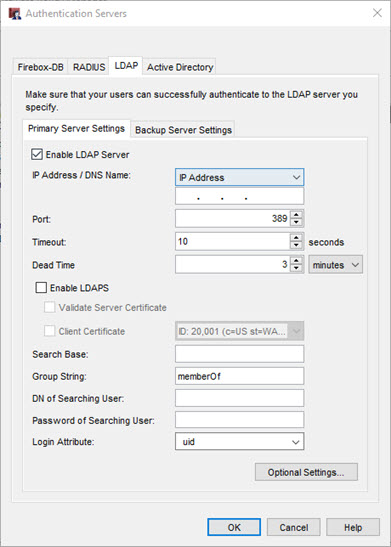Image resolution: width=391 pixels, height=547 pixels.
Task: Increase Dead Time with up arrow
Action: click(x=296, y=261)
